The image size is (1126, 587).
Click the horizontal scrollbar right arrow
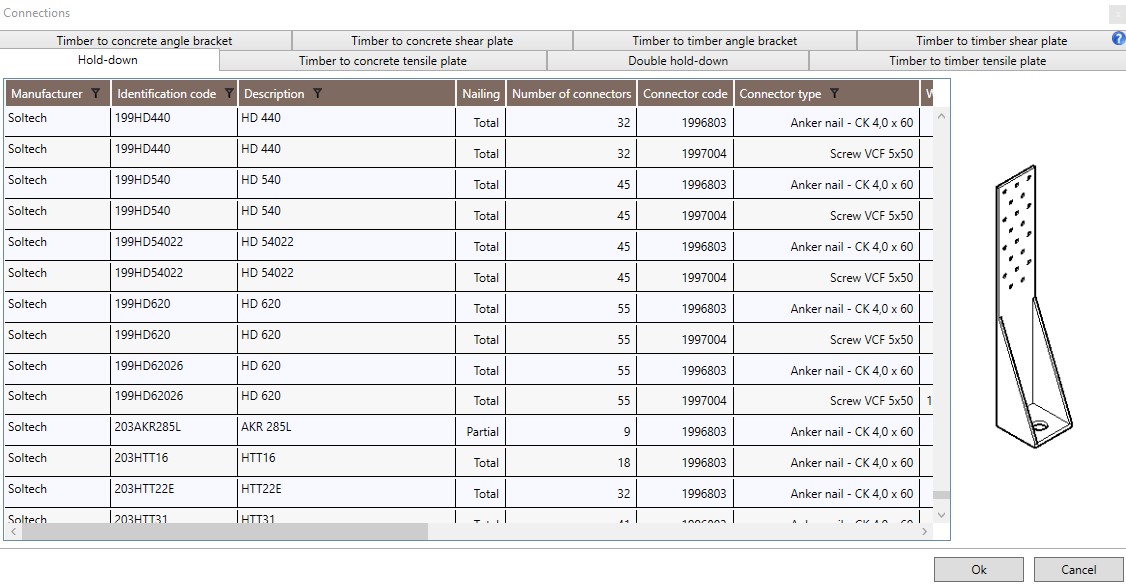[925, 532]
